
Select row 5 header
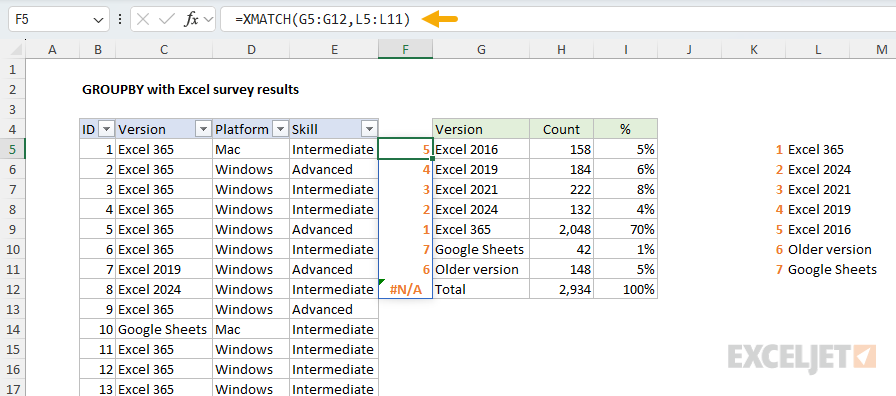click(13, 149)
